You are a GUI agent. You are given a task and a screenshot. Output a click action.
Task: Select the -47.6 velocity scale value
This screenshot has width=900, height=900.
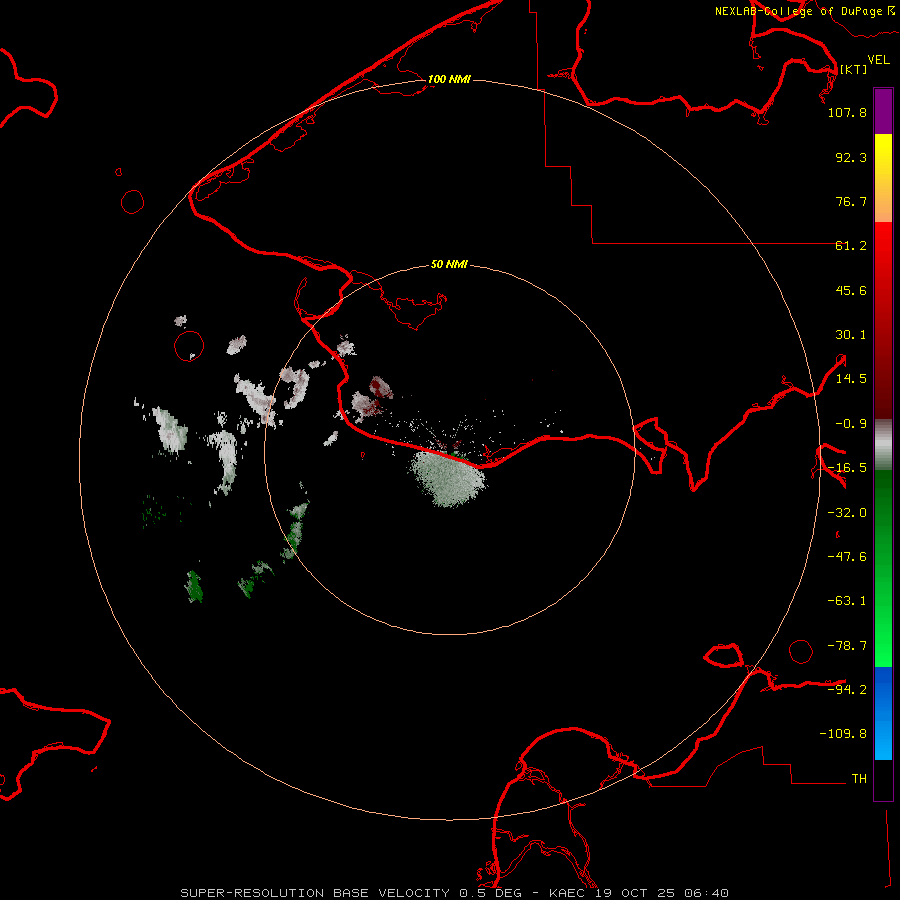(847, 557)
